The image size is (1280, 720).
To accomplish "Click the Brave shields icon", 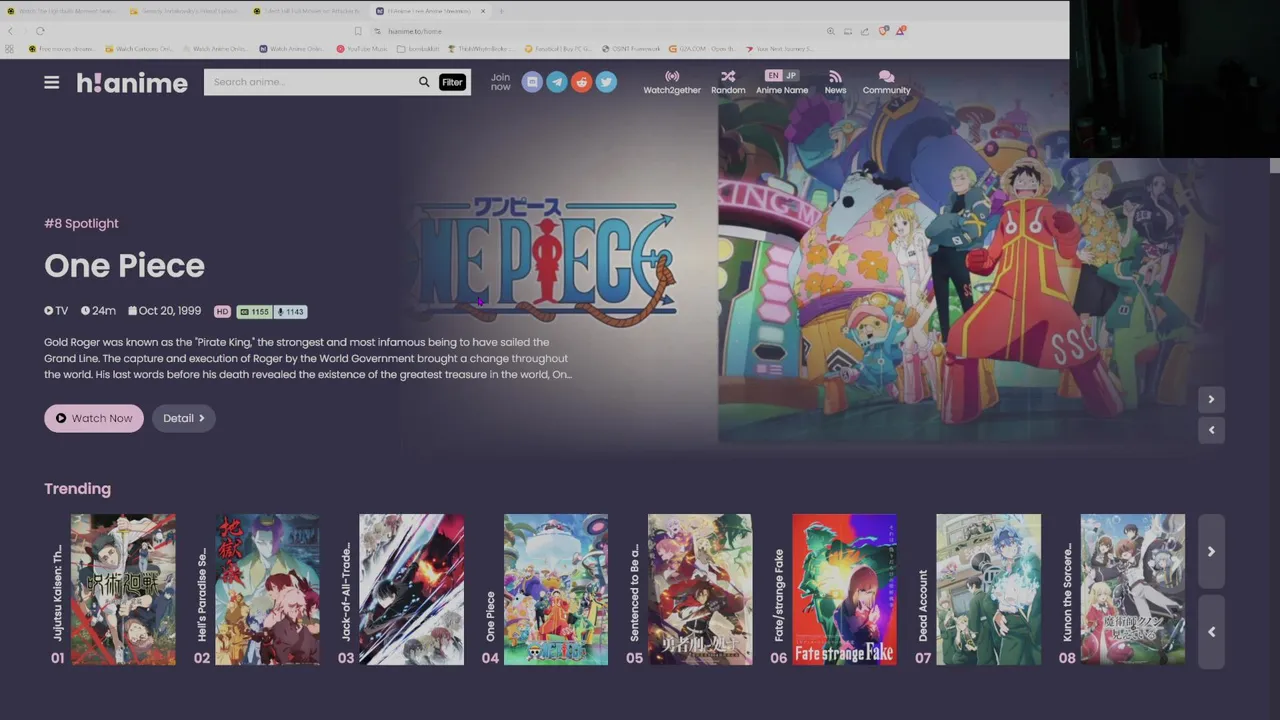I will point(883,31).
